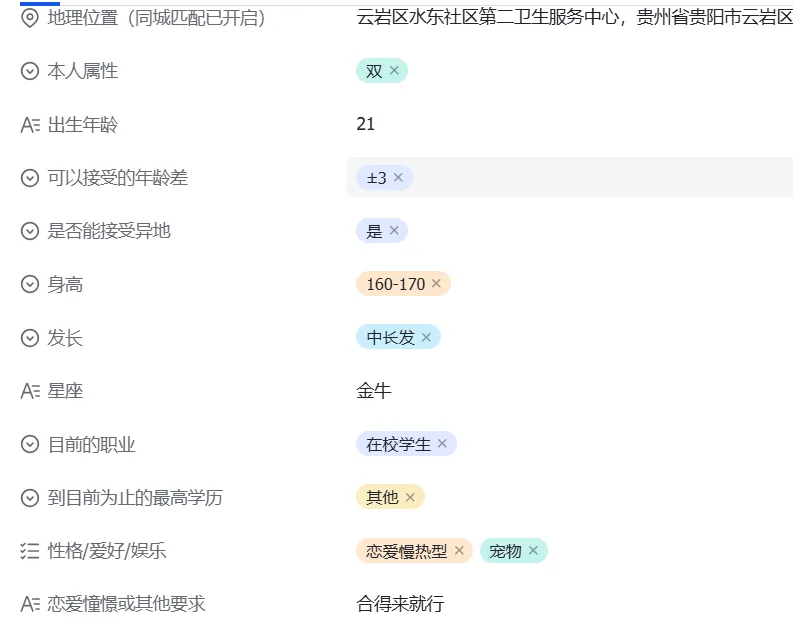Remove the 恋爱慢热型 personality tag
The image size is (793, 625).
coord(459,551)
